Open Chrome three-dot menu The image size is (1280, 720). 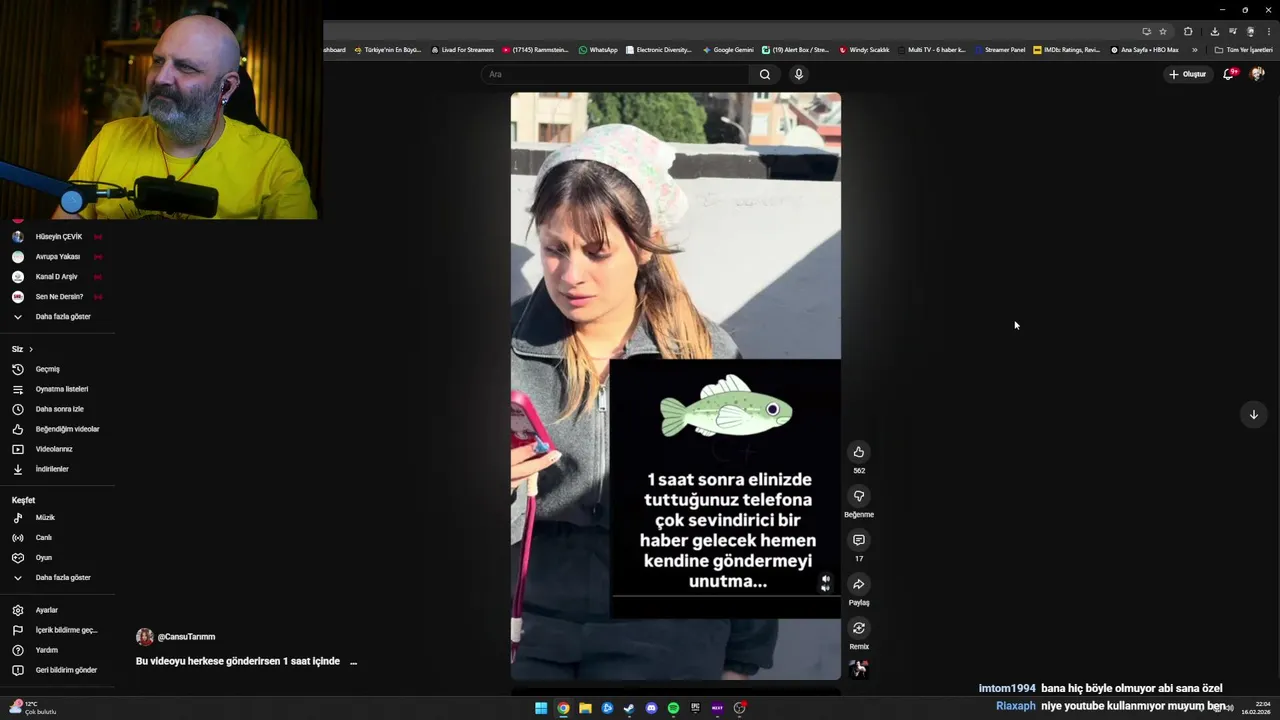(x=1268, y=31)
